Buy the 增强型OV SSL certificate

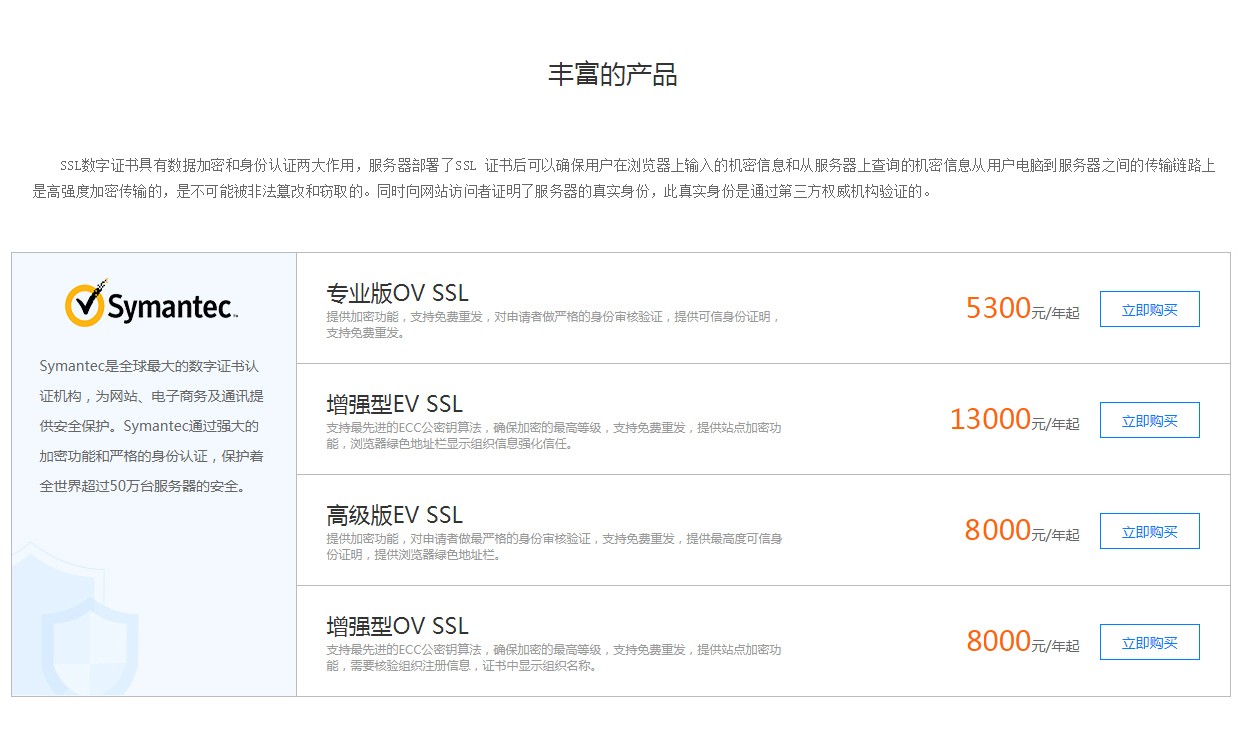pos(1149,642)
